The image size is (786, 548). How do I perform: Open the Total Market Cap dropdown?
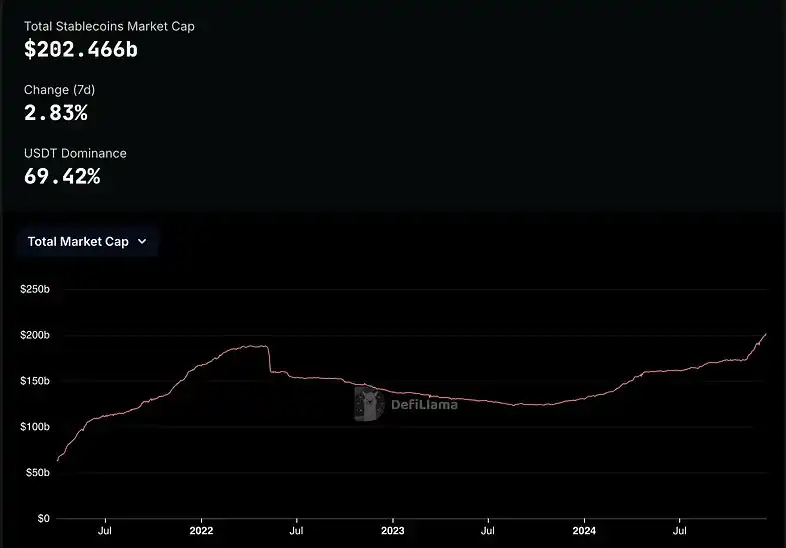86,241
